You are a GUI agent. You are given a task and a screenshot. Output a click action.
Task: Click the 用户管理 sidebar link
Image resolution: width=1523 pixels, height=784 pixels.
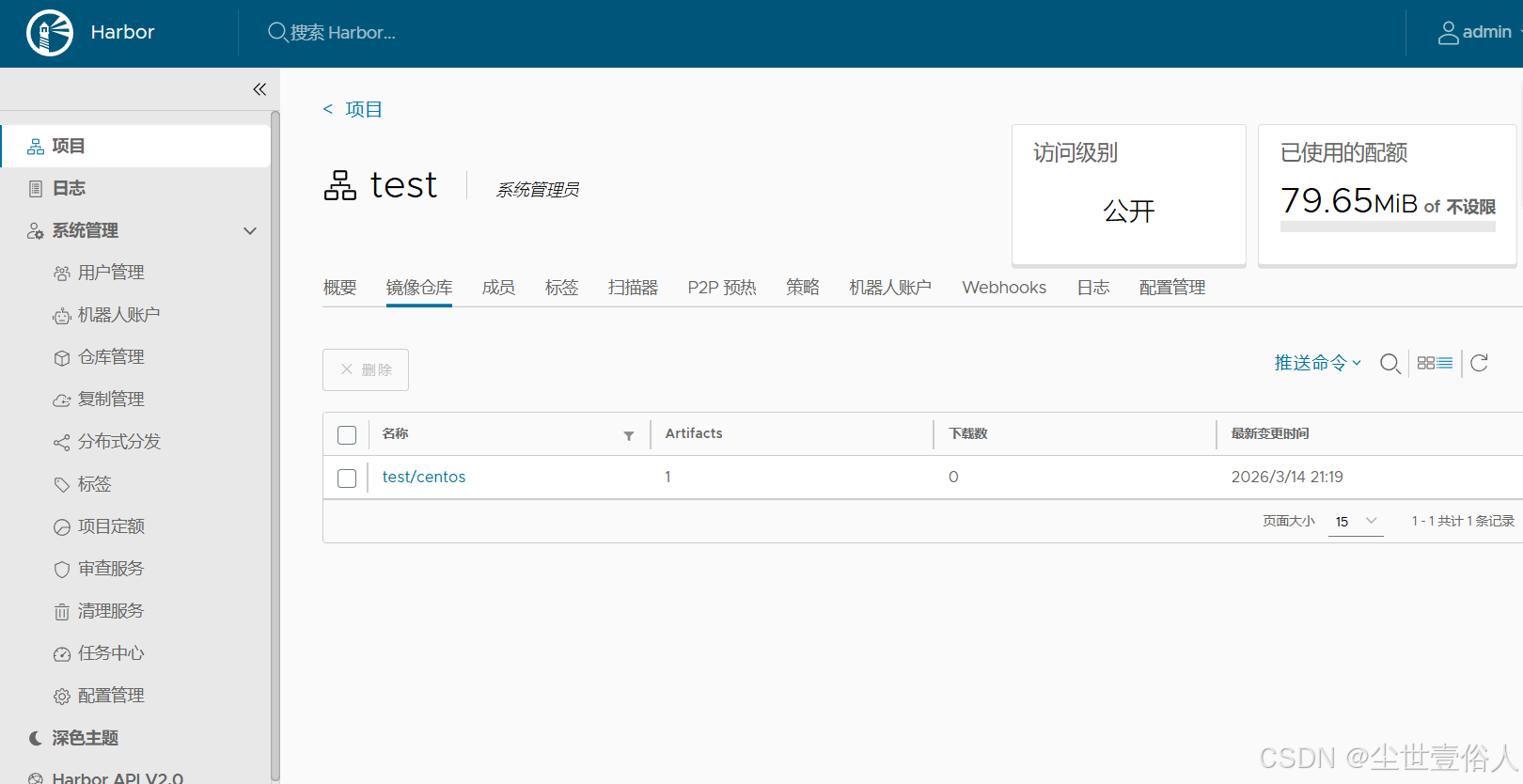(x=111, y=273)
